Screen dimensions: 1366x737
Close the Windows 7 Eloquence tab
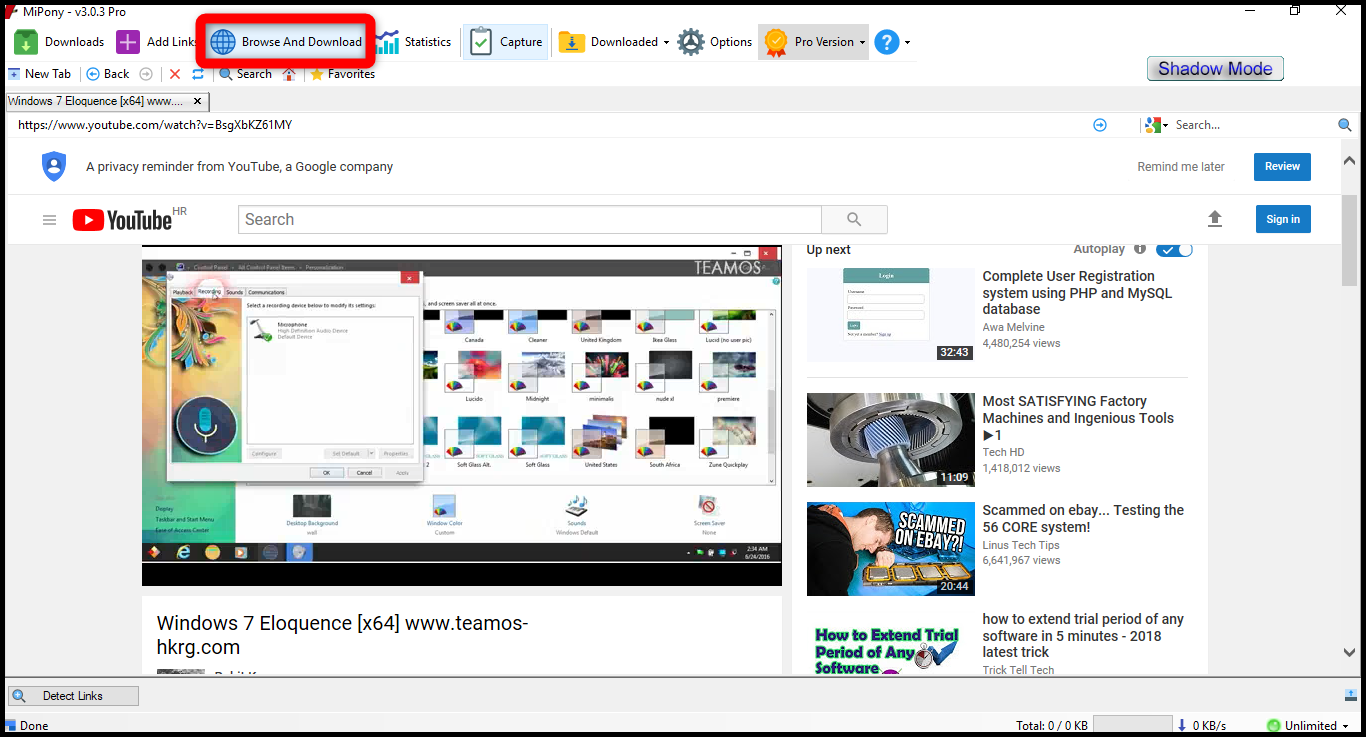click(x=197, y=101)
